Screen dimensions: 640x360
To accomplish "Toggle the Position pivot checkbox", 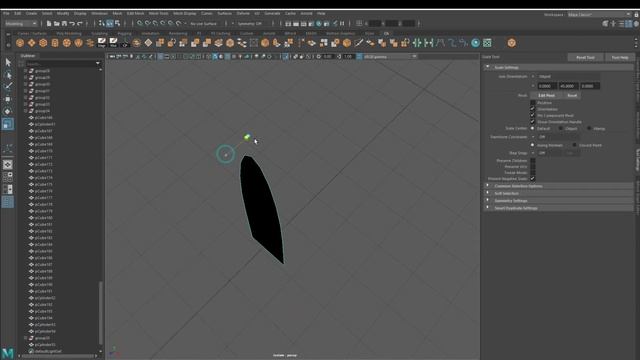I will point(533,103).
